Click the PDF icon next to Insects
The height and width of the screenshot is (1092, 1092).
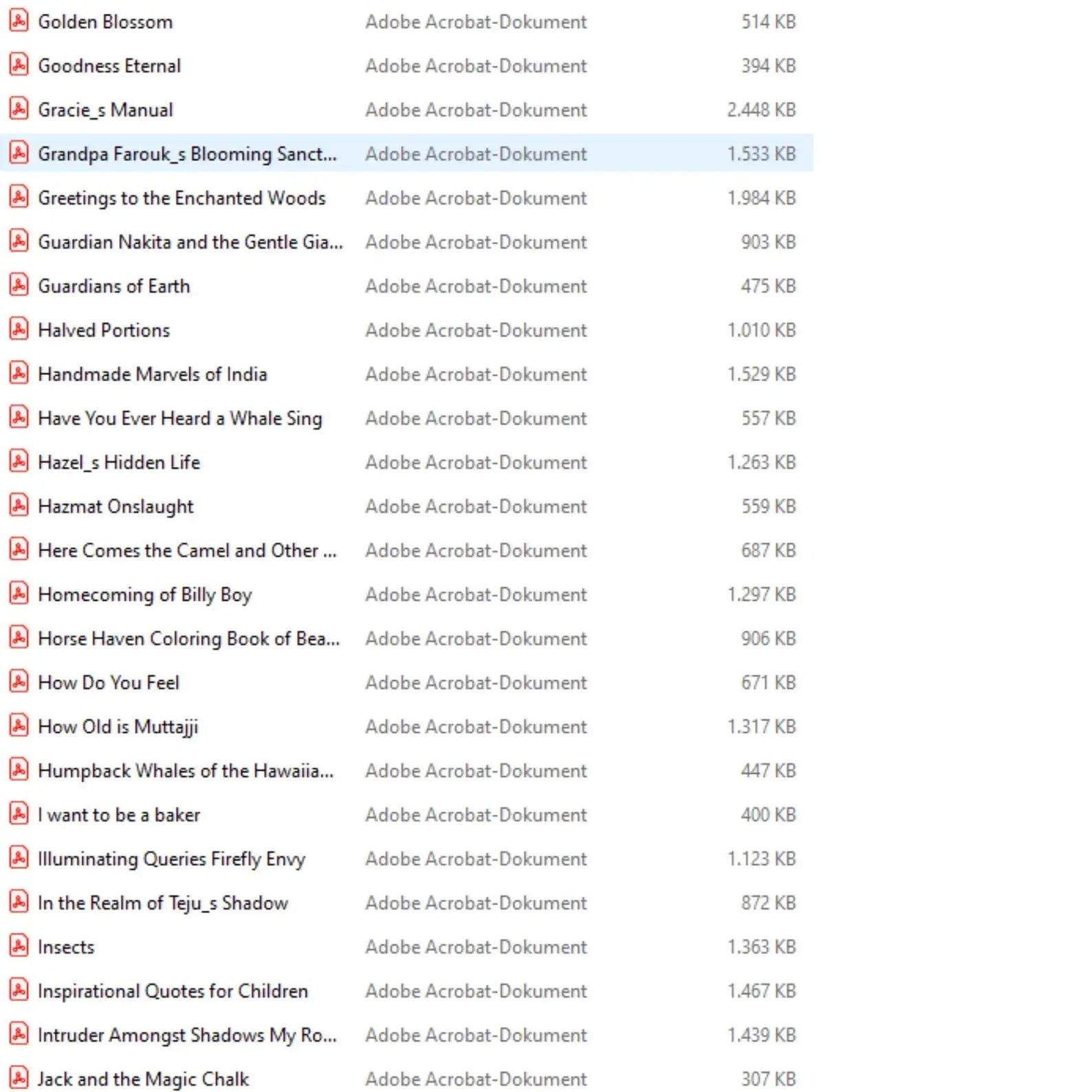[x=19, y=946]
